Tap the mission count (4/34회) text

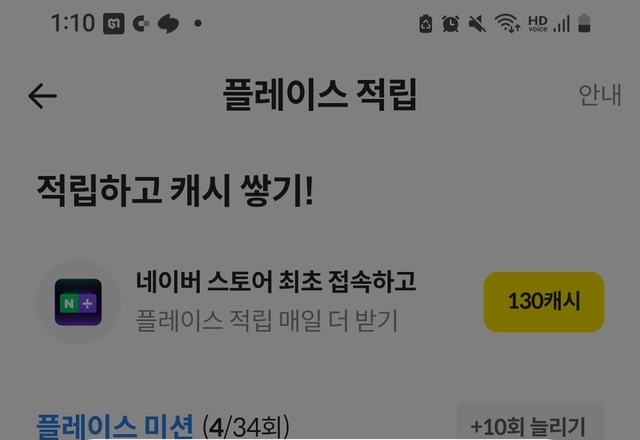(246, 427)
